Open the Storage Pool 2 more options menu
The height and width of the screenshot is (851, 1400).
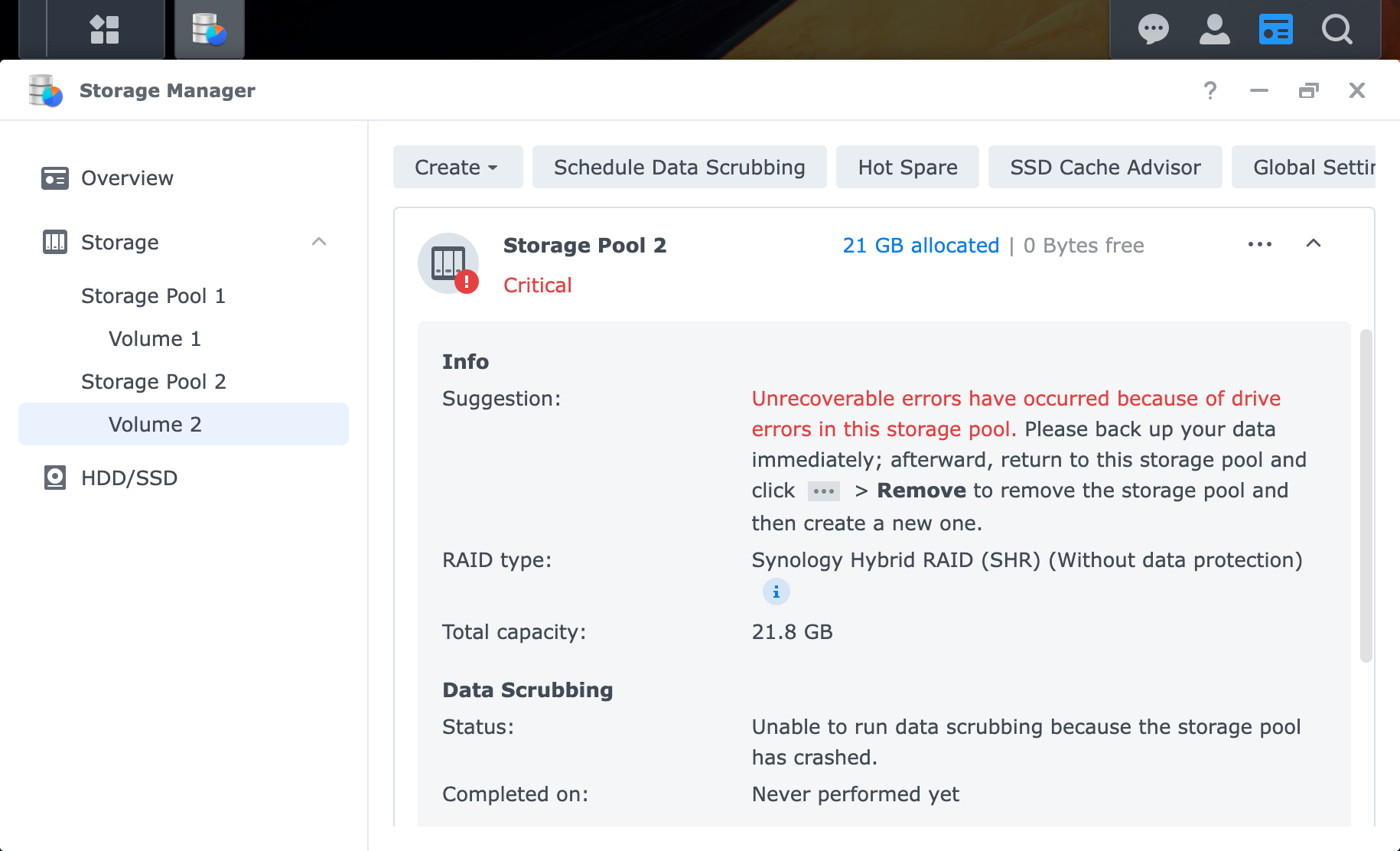pyautogui.click(x=1259, y=244)
